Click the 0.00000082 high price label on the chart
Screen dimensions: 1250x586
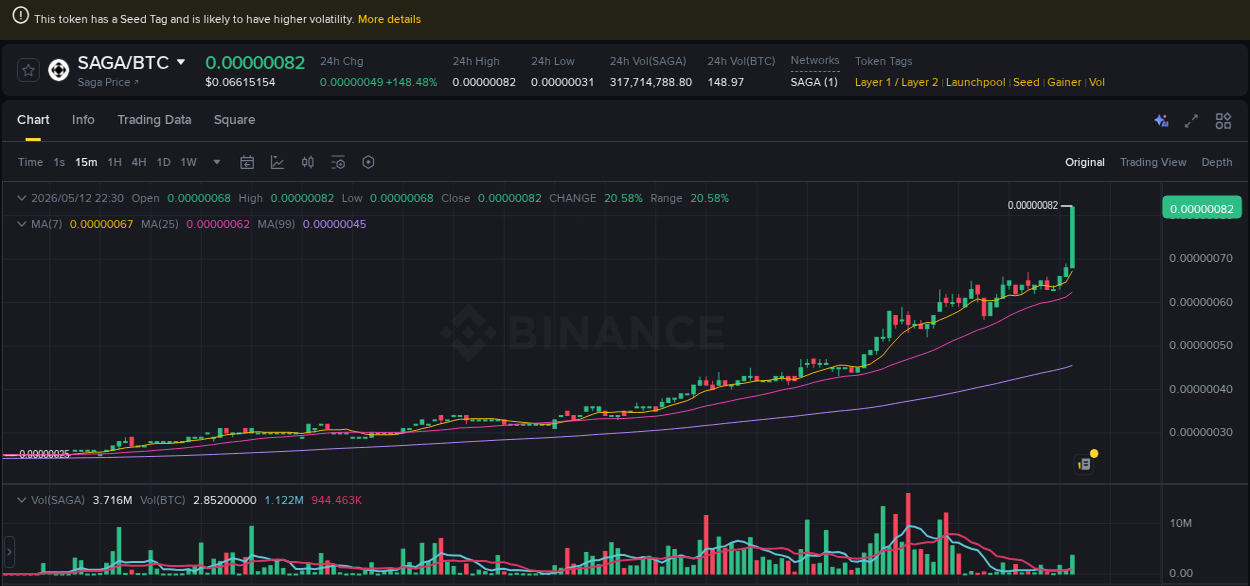pyautogui.click(x=1033, y=205)
